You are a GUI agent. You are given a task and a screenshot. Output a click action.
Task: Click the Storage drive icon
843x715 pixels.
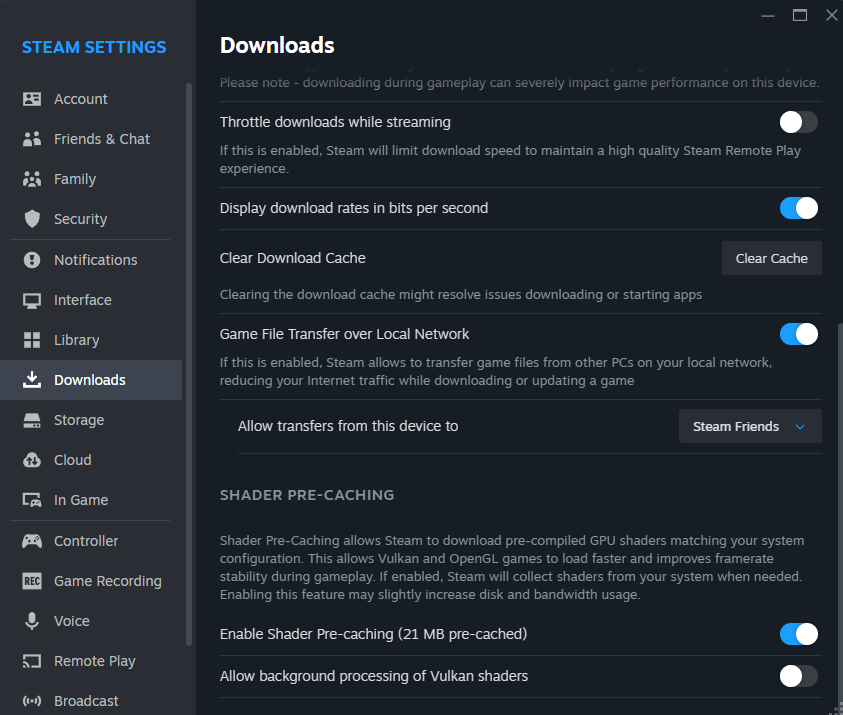(x=32, y=420)
